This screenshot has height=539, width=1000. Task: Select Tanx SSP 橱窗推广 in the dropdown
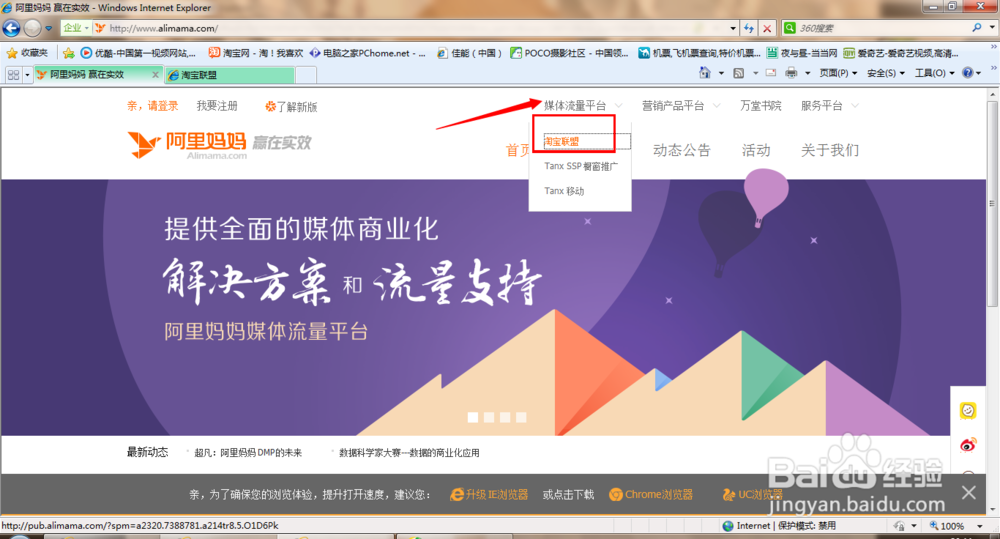point(581,166)
